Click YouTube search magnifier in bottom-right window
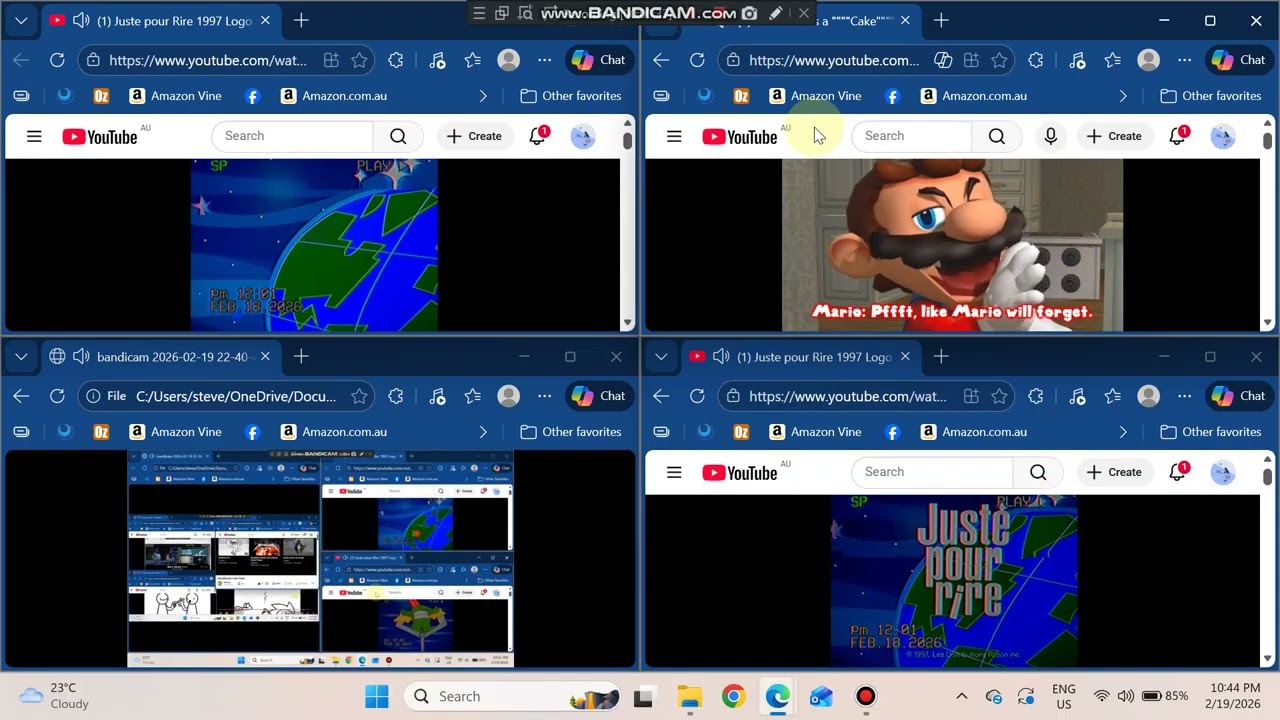The height and width of the screenshot is (720, 1280). pyautogui.click(x=1038, y=472)
